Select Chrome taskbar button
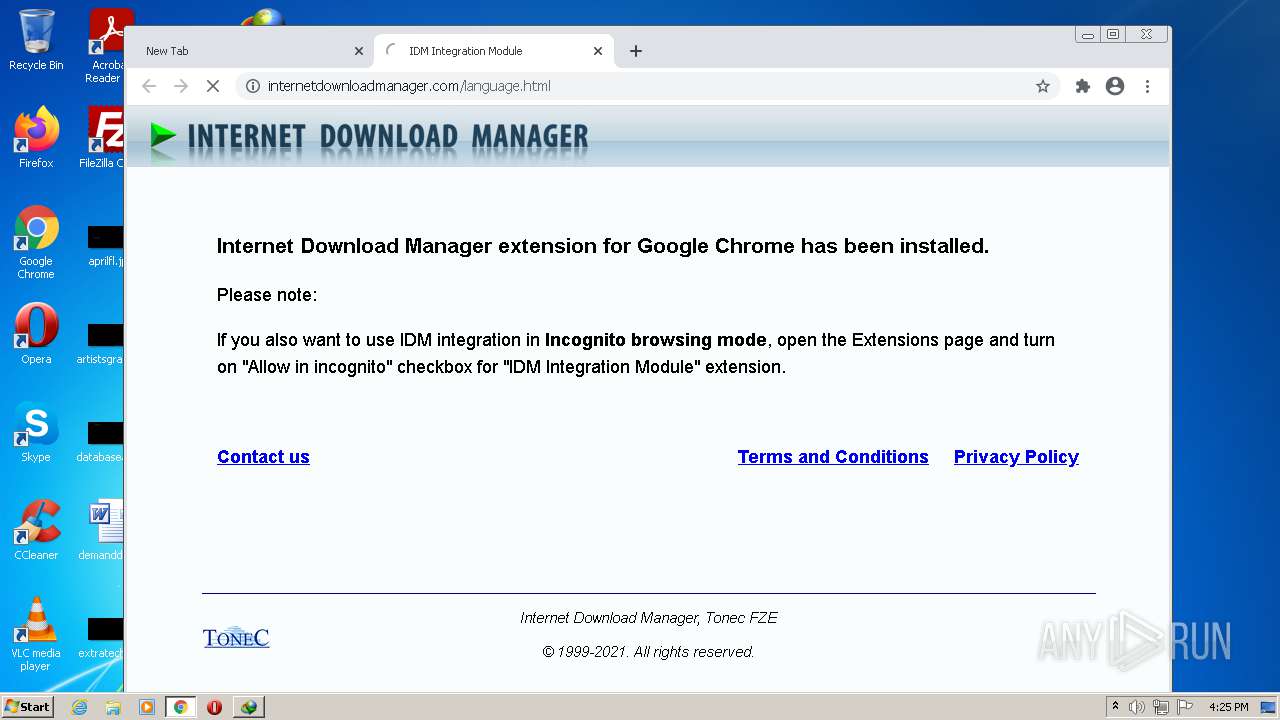Viewport: 1280px width, 720px height. tap(180, 707)
